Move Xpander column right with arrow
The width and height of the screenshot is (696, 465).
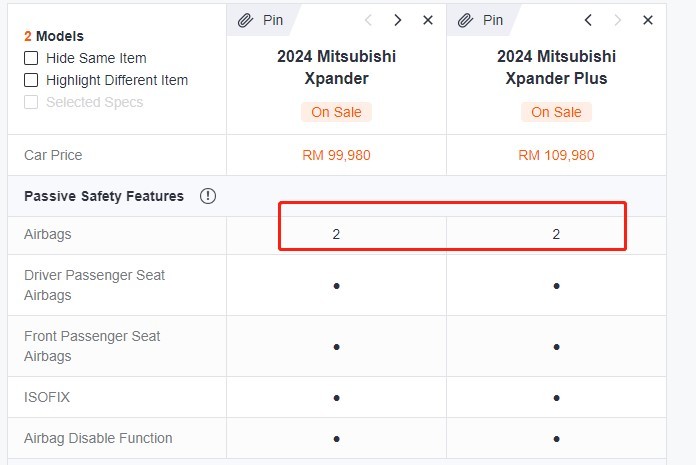398,20
